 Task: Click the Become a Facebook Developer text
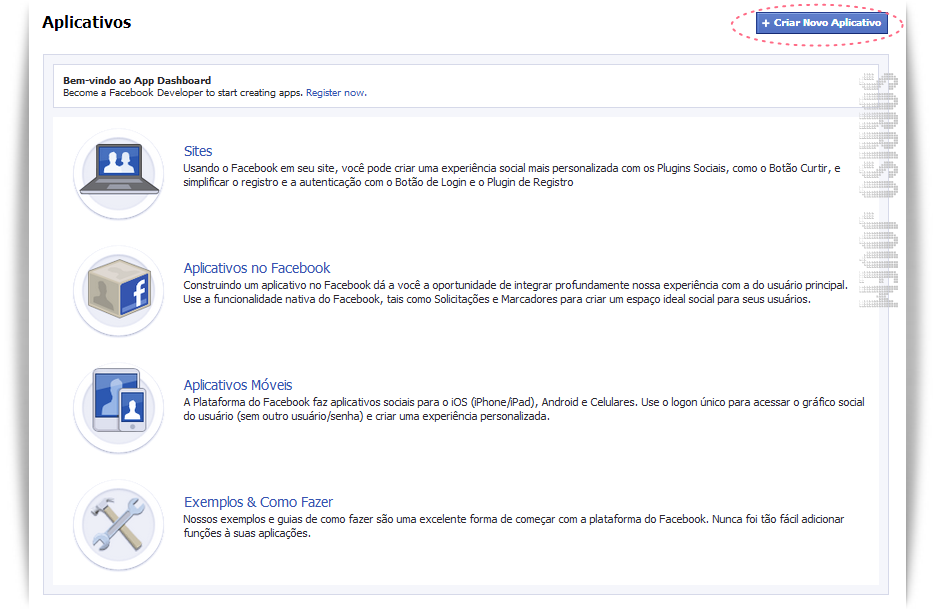pyautogui.click(x=184, y=93)
